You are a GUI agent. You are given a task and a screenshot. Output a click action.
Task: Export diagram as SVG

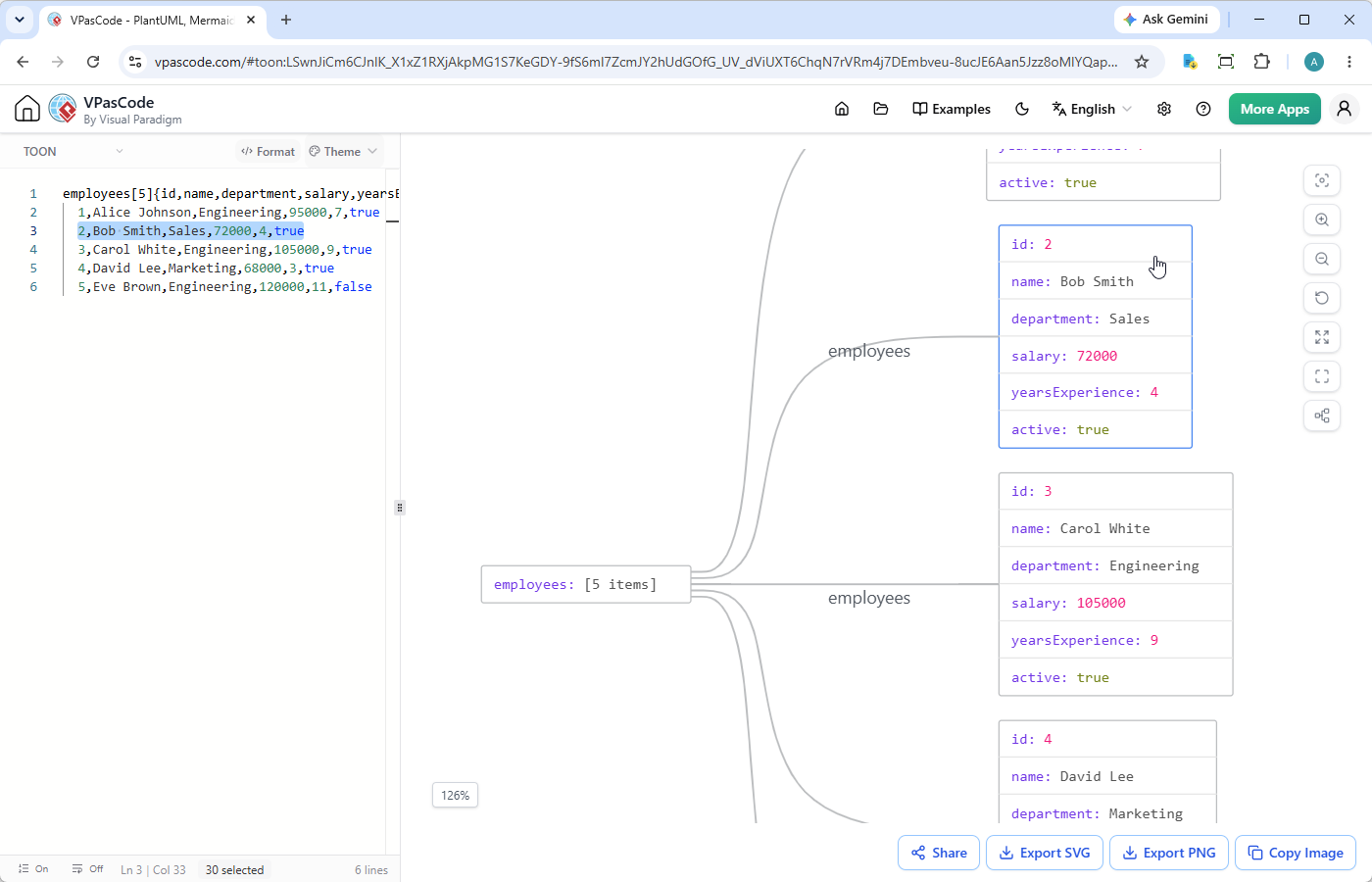(1045, 853)
